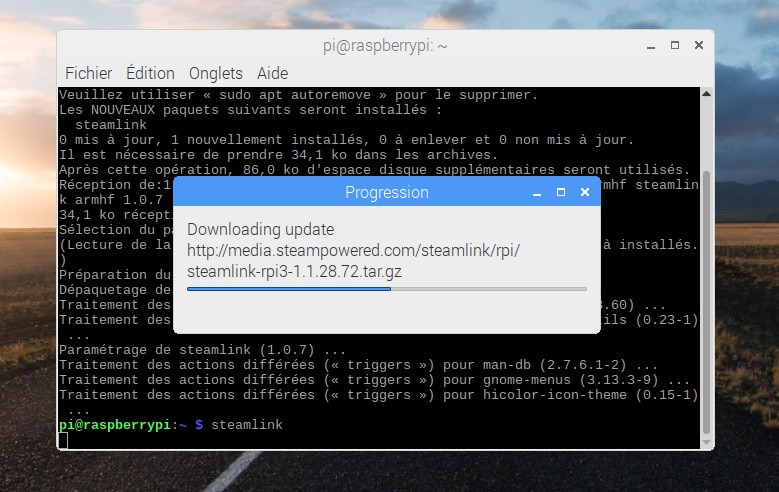Click the hicolor-icon-theme (0.15-1) line
The width and height of the screenshot is (779, 492).
(x=379, y=395)
